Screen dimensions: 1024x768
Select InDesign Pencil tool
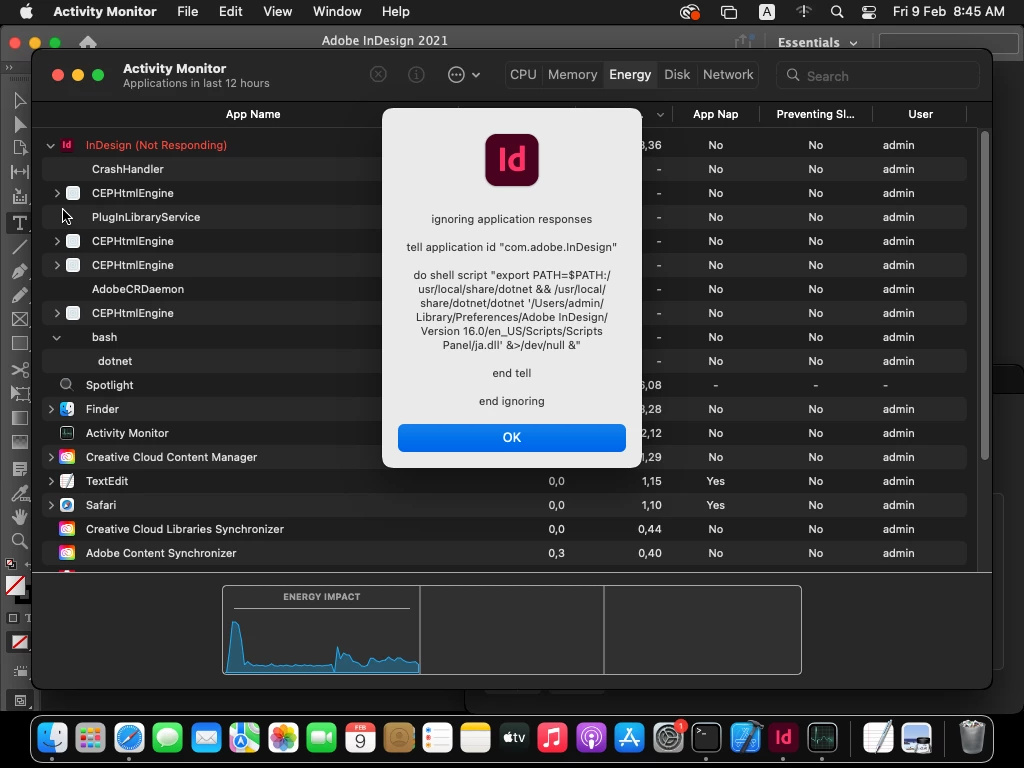click(x=20, y=295)
